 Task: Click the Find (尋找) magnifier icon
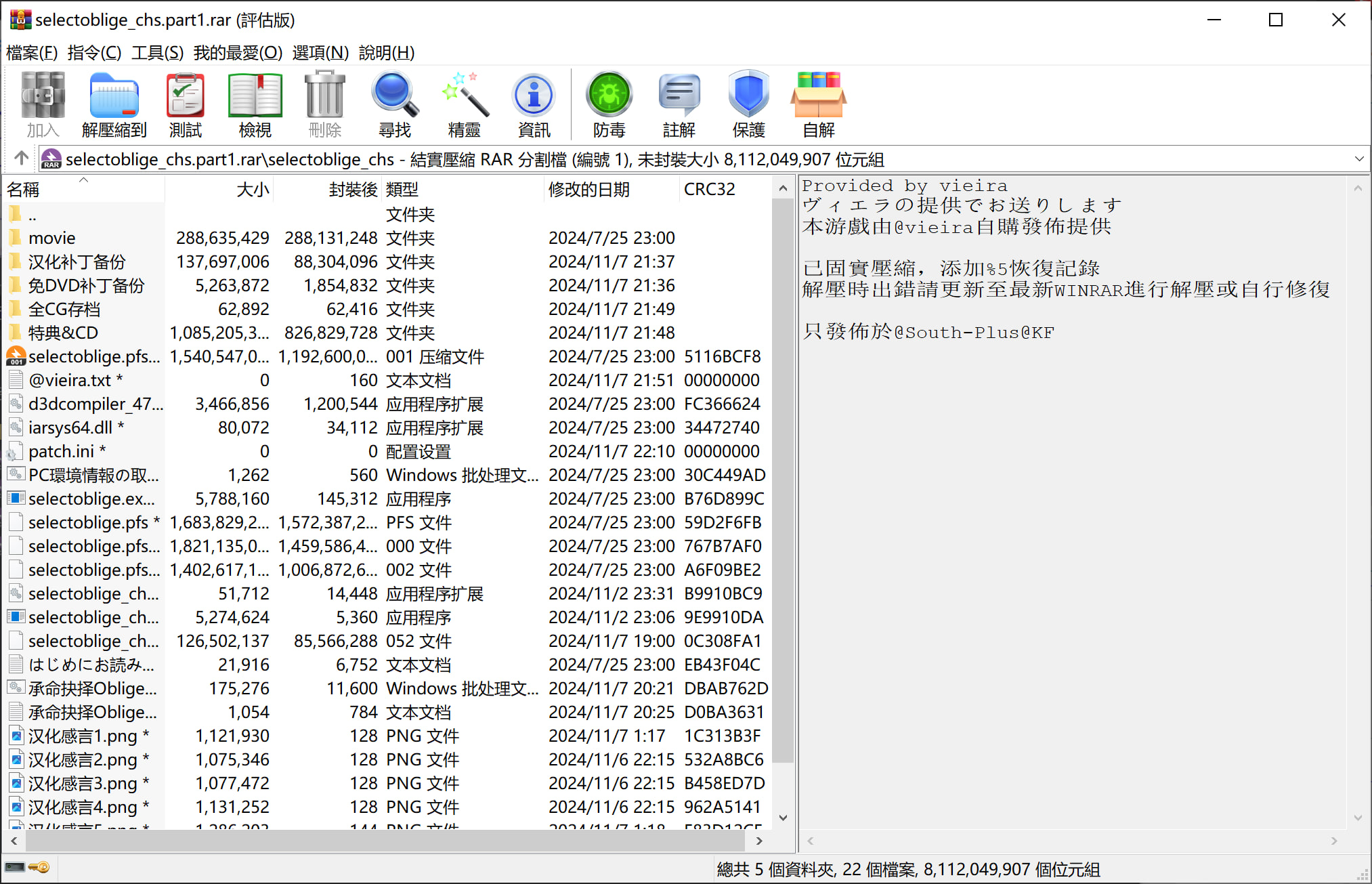[394, 104]
